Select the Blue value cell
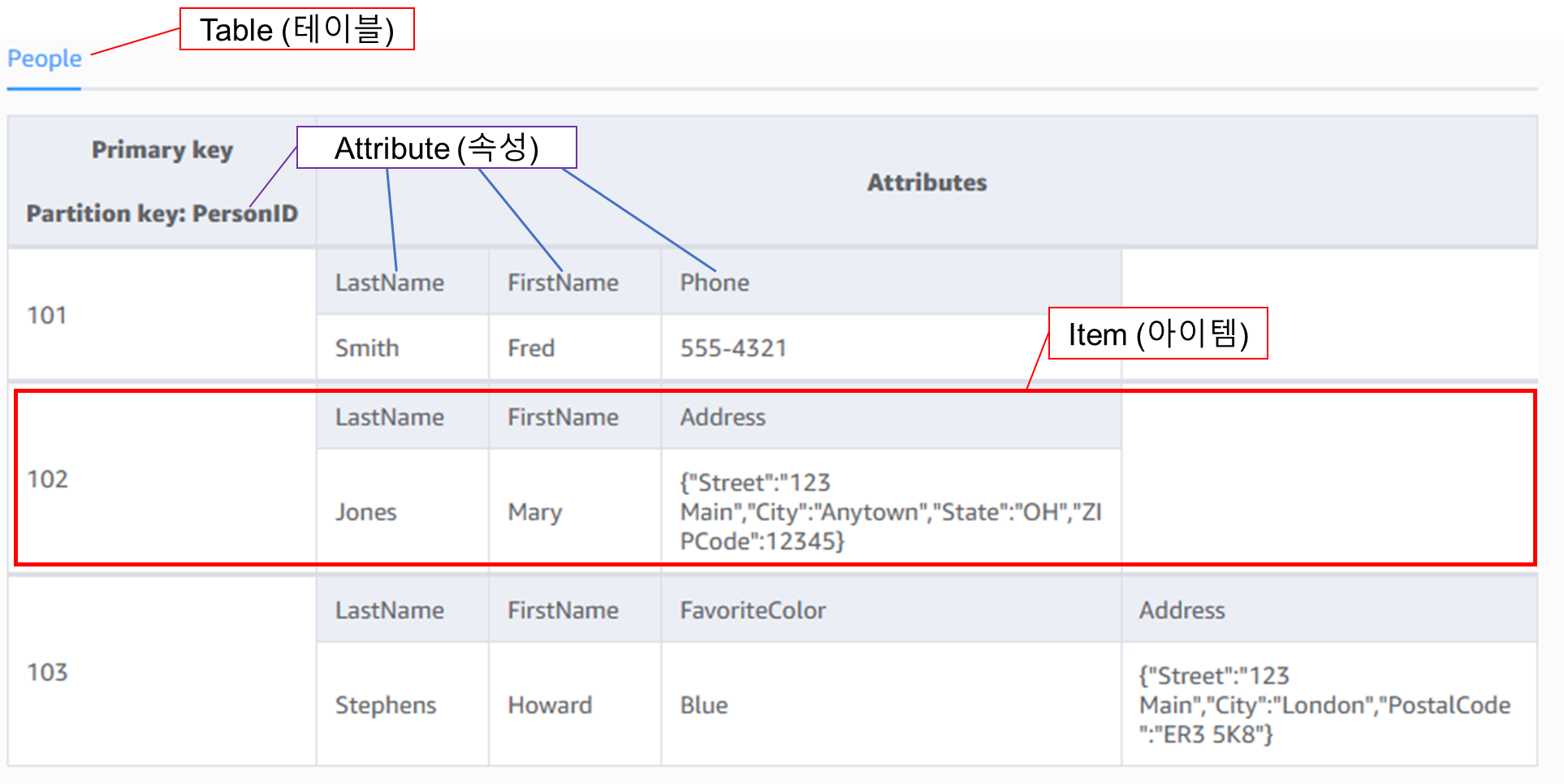Image resolution: width=1564 pixels, height=784 pixels. coord(704,704)
